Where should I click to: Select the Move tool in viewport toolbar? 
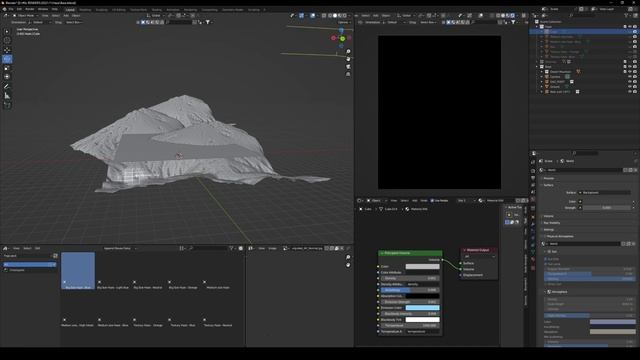[7, 50]
